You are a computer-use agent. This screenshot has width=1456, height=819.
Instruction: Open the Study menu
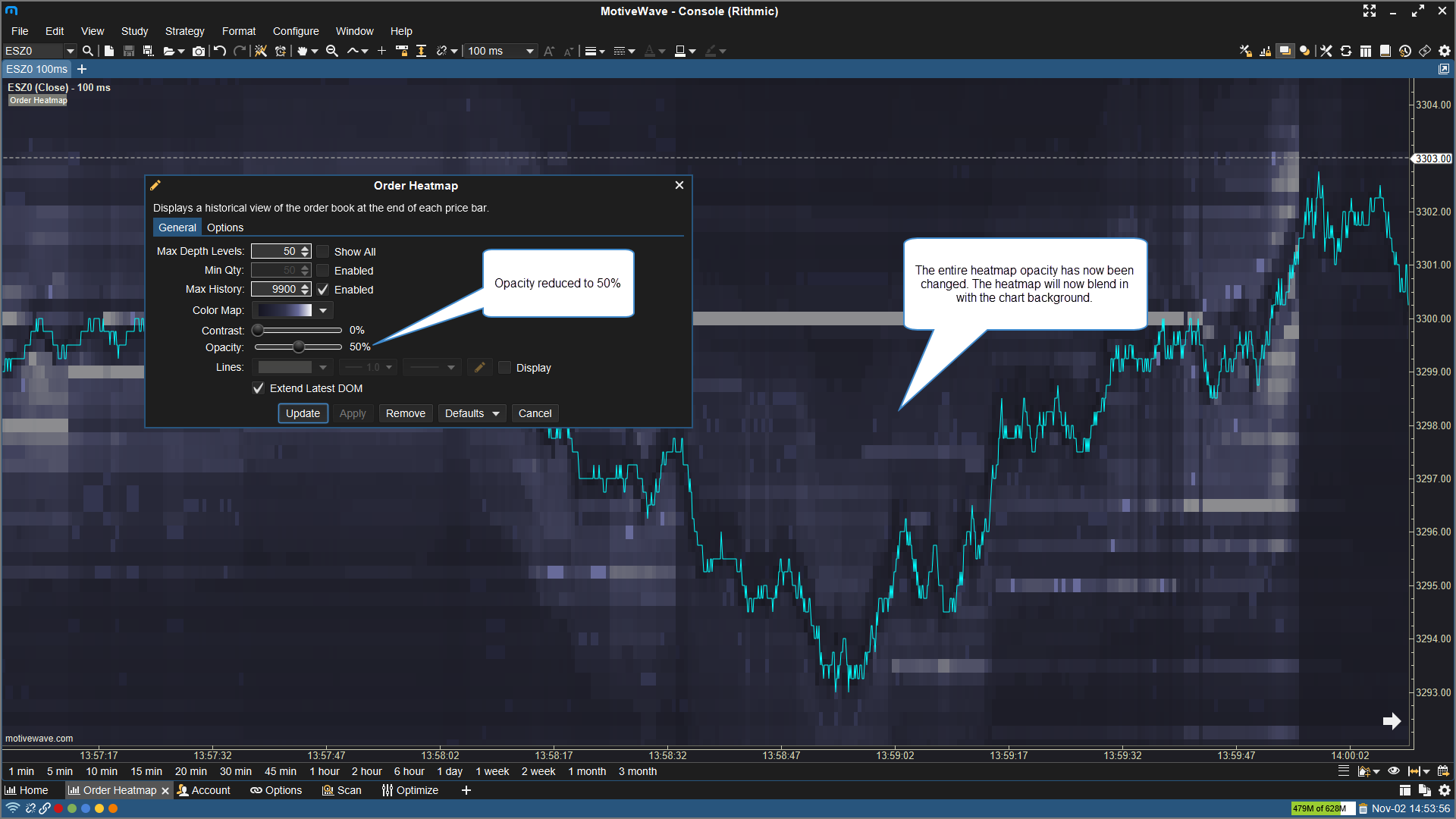134,31
